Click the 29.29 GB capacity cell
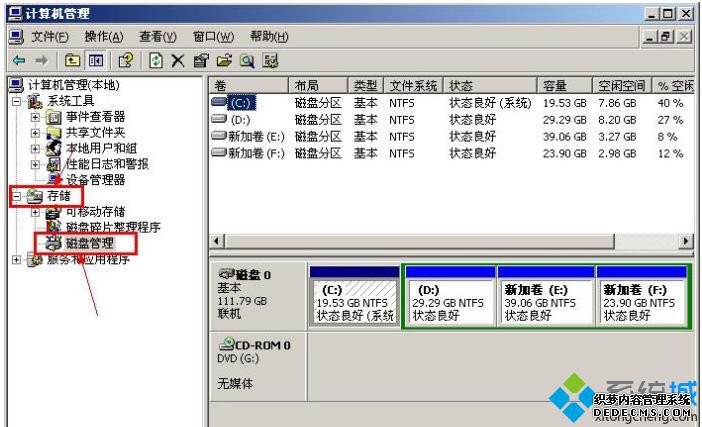 pyautogui.click(x=565, y=120)
